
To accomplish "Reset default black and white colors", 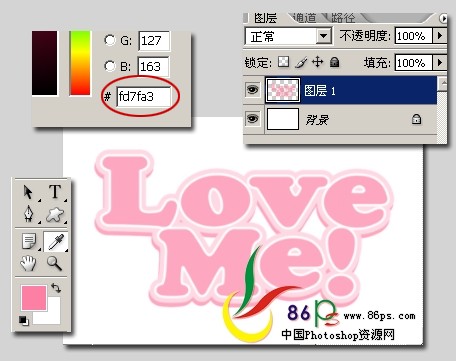I will [24, 320].
